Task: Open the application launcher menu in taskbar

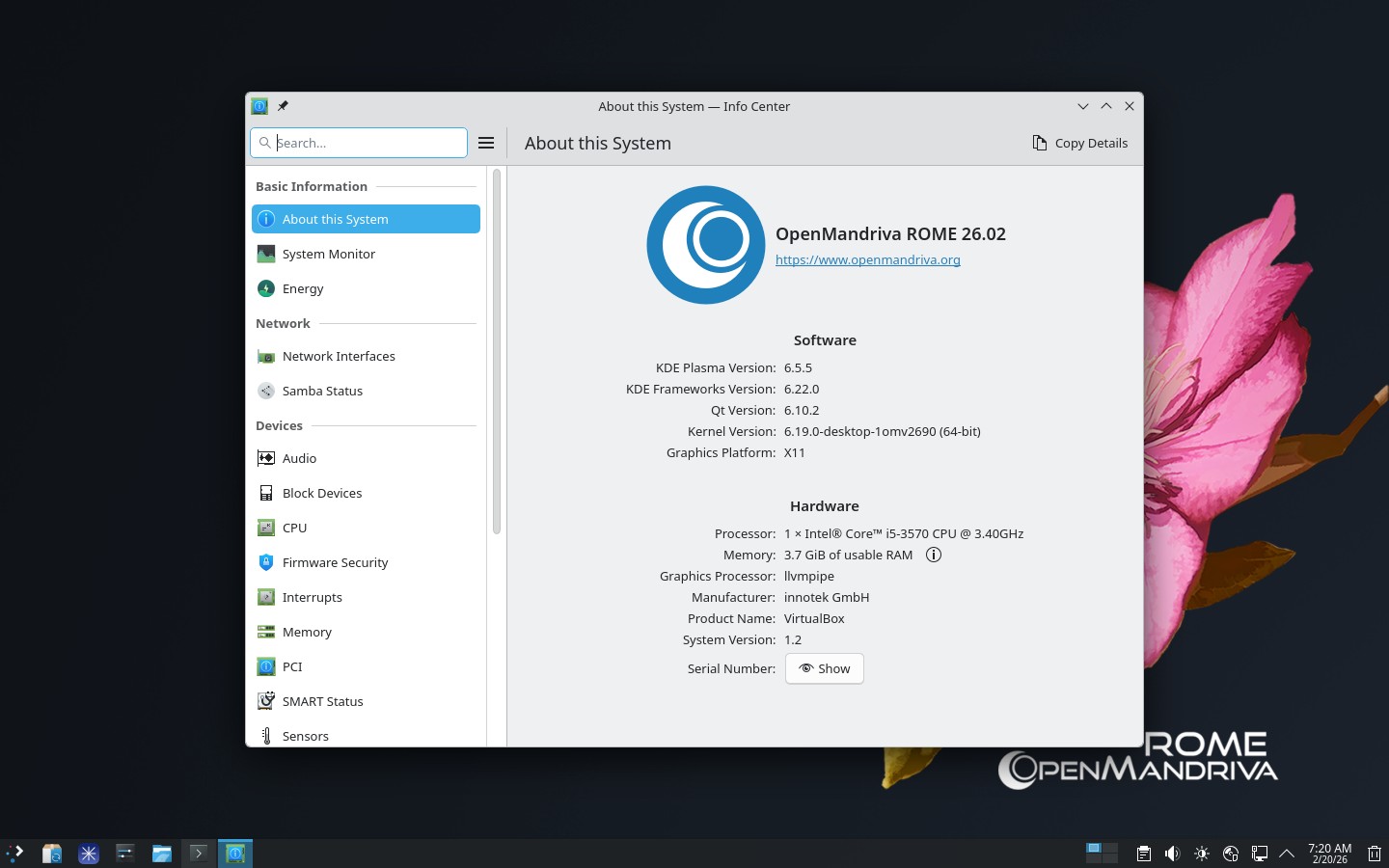Action: pyautogui.click(x=15, y=854)
